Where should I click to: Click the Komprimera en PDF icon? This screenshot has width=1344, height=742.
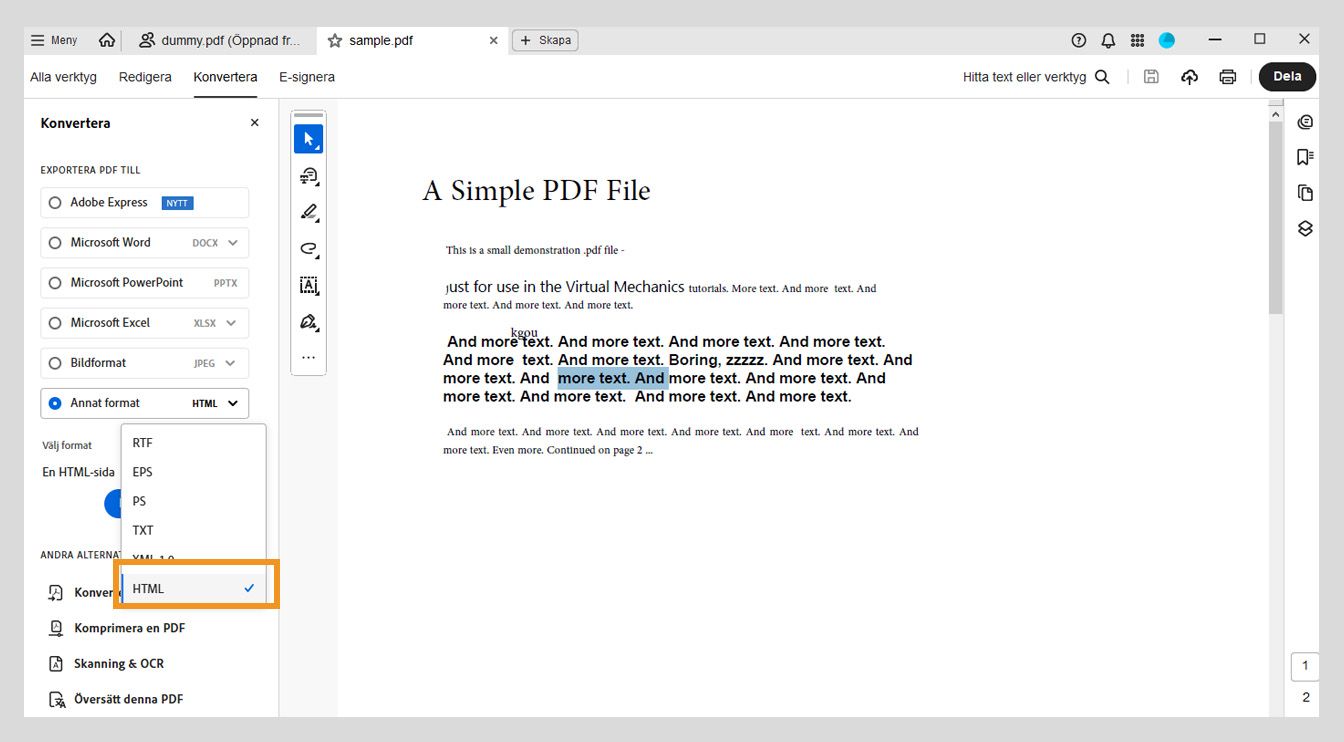(x=56, y=628)
